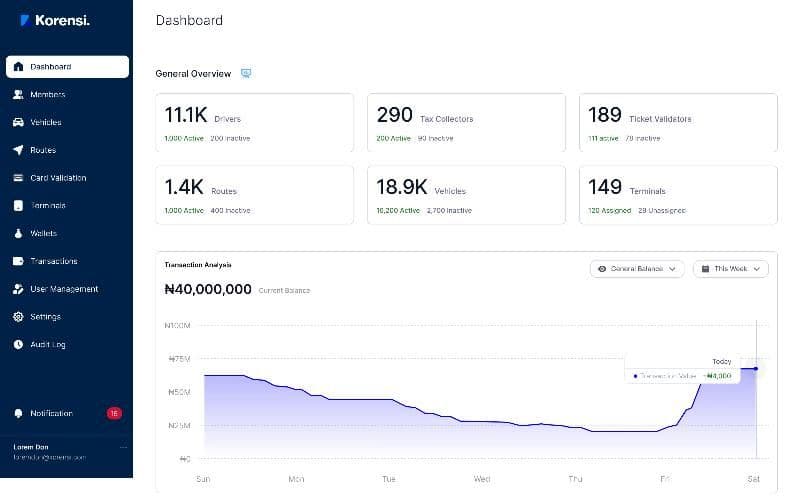Open the Audit Log label
This screenshot has width=800, height=500.
[48, 344]
